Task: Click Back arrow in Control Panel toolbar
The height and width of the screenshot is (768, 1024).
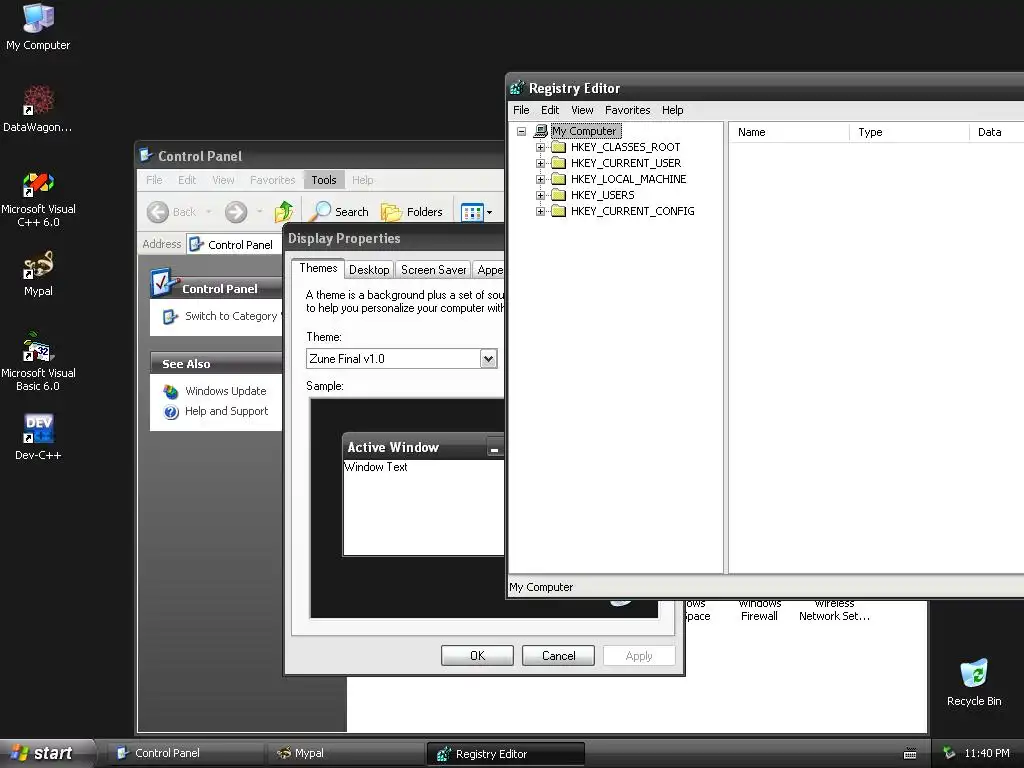Action: point(157,212)
